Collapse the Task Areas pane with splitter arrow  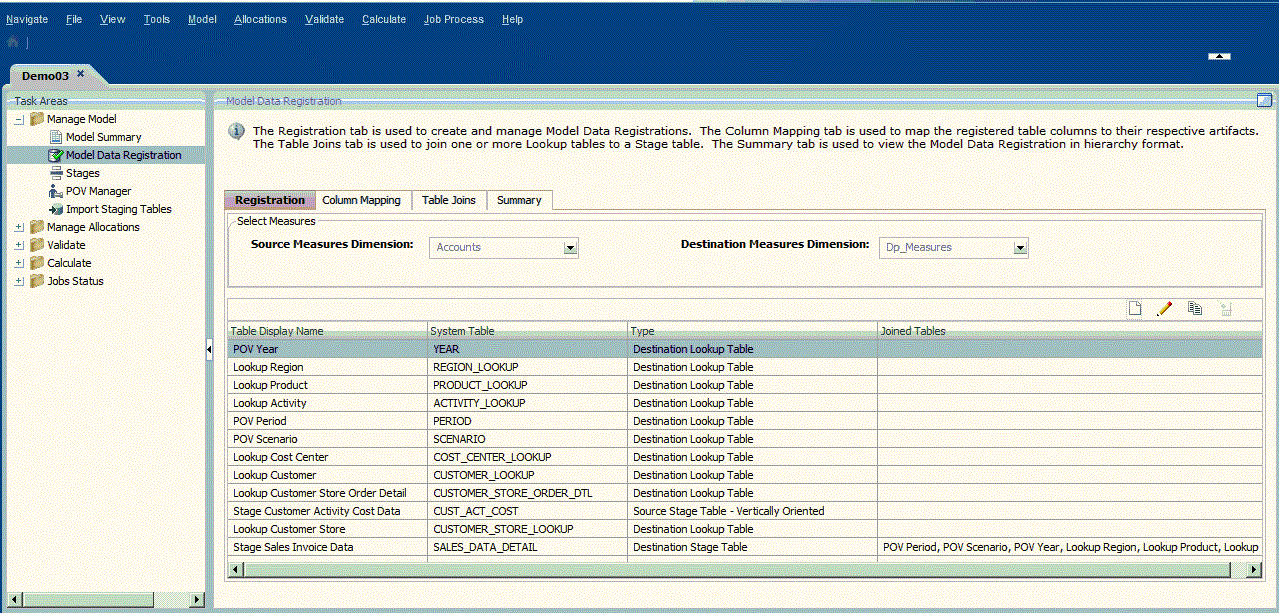point(209,349)
